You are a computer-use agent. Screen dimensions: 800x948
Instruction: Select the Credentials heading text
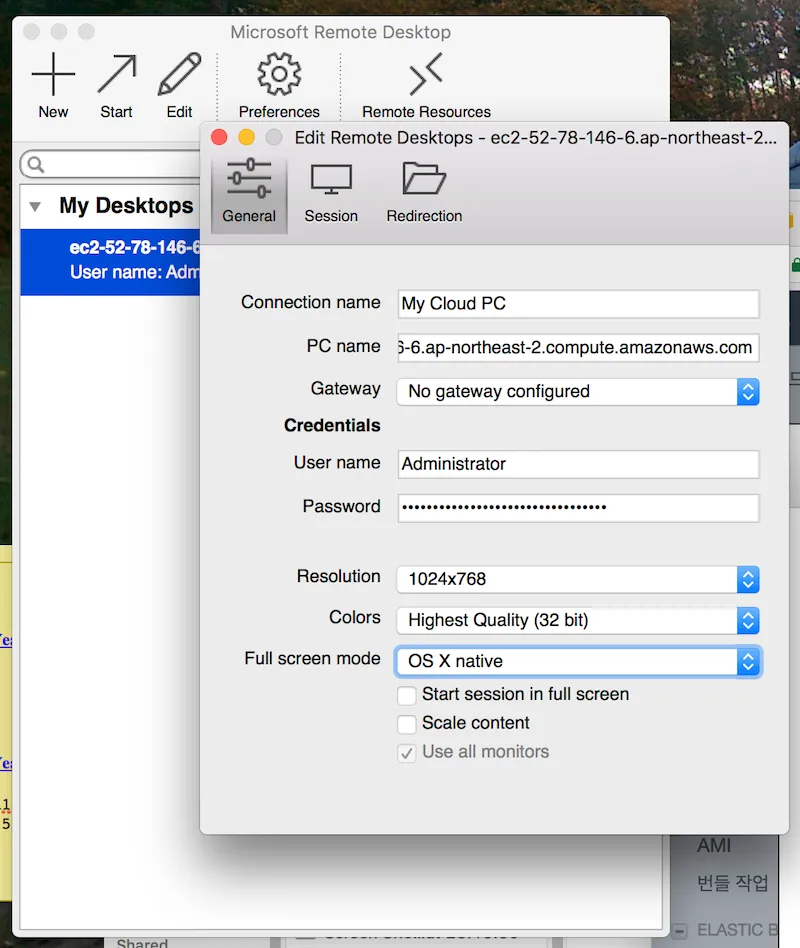pyautogui.click(x=332, y=426)
